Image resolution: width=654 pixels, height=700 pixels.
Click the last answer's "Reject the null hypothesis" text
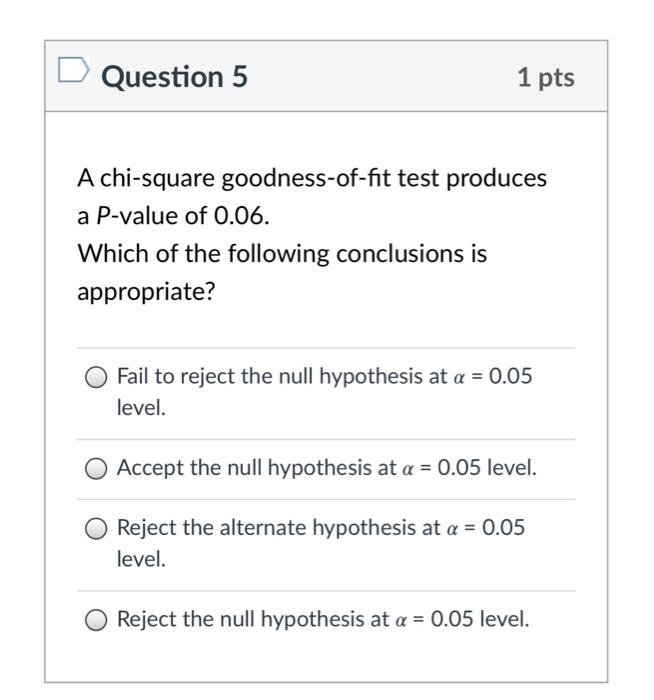pyautogui.click(x=253, y=619)
